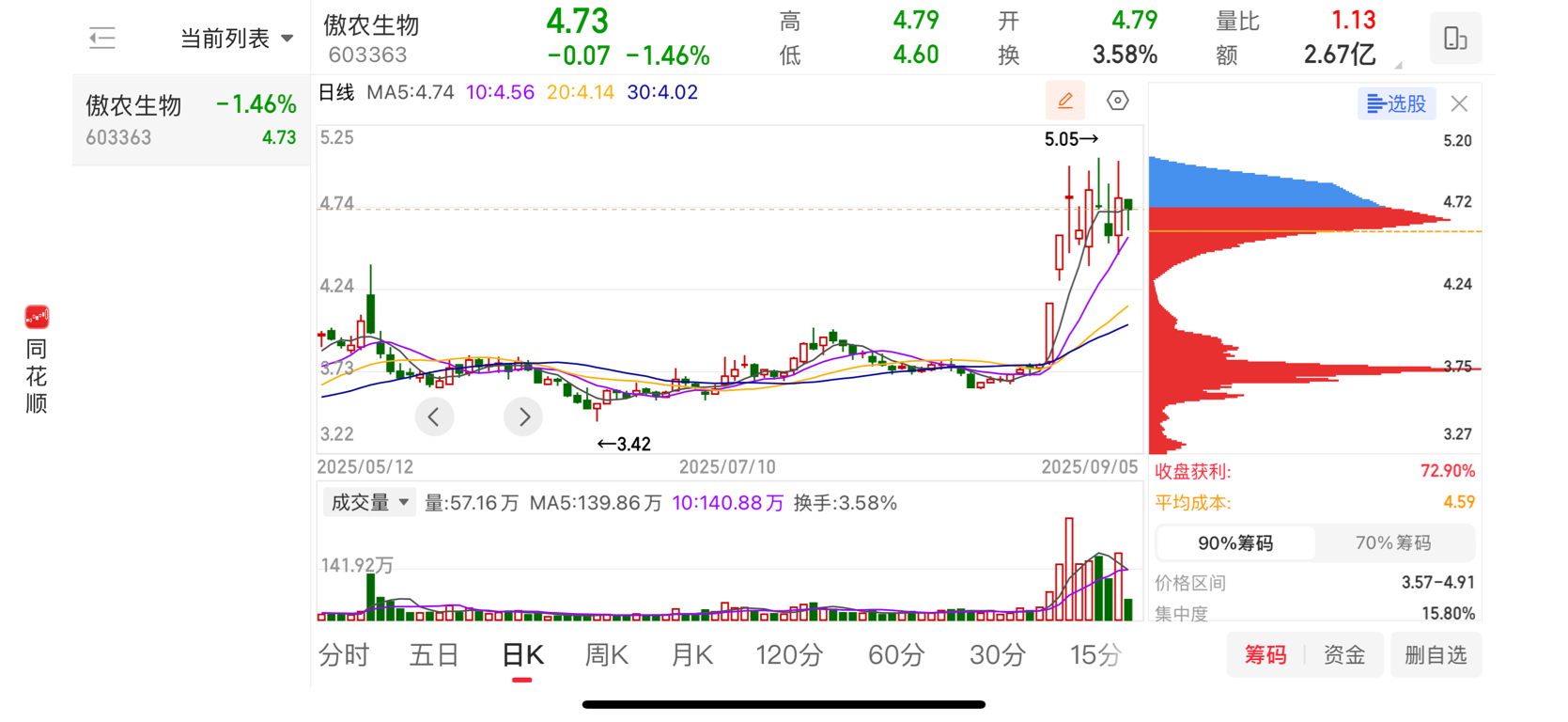This screenshot has height=722, width=1568.
Task: Click the 高 4.79 high value
Action: point(916,20)
